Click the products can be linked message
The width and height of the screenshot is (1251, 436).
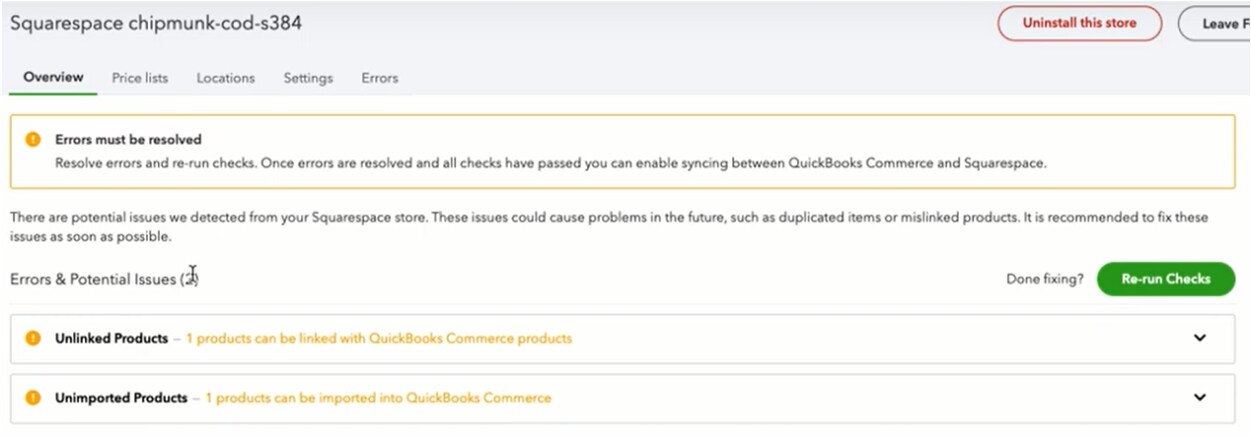379,338
